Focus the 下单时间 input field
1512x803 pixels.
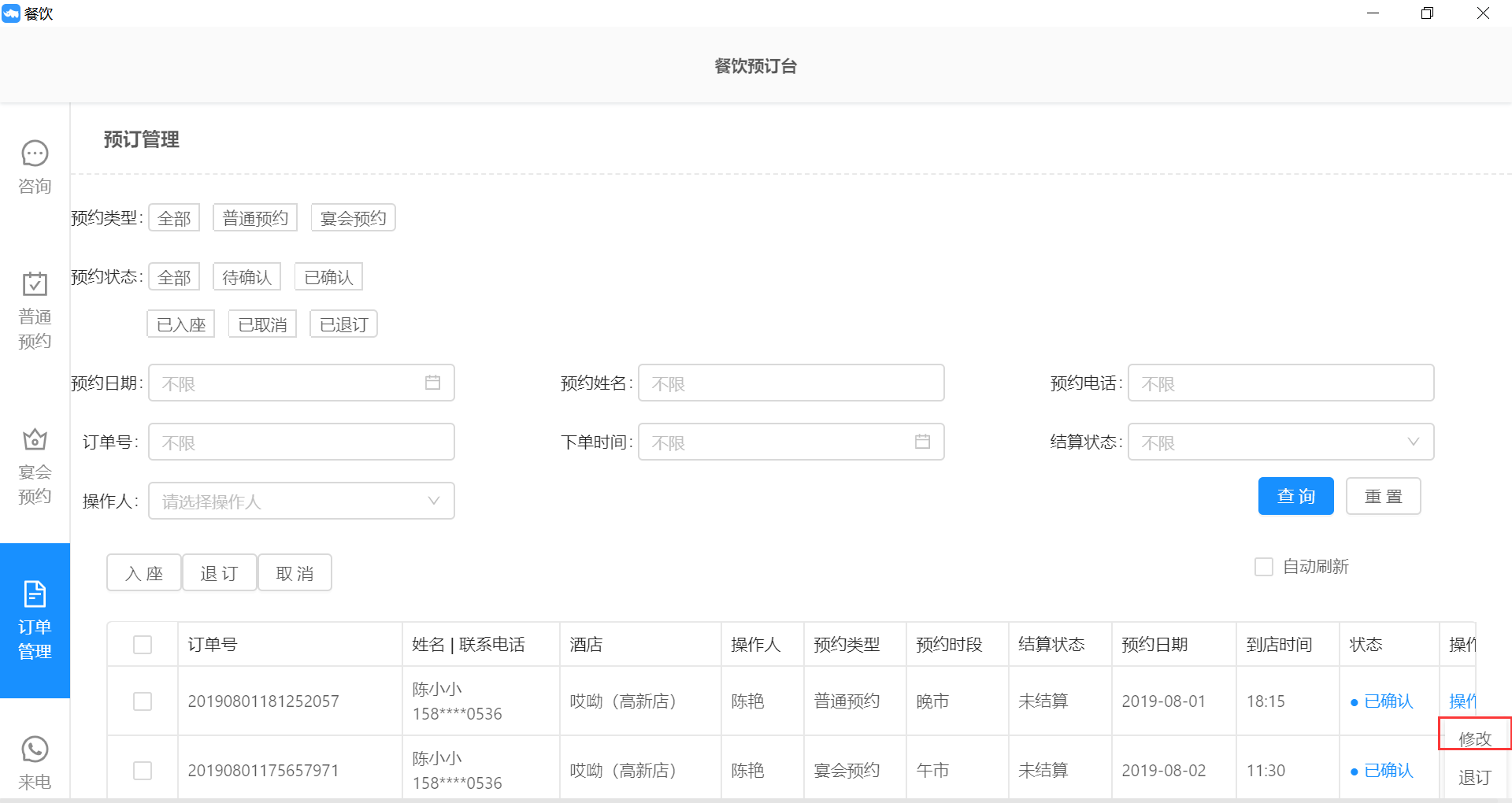(x=791, y=442)
